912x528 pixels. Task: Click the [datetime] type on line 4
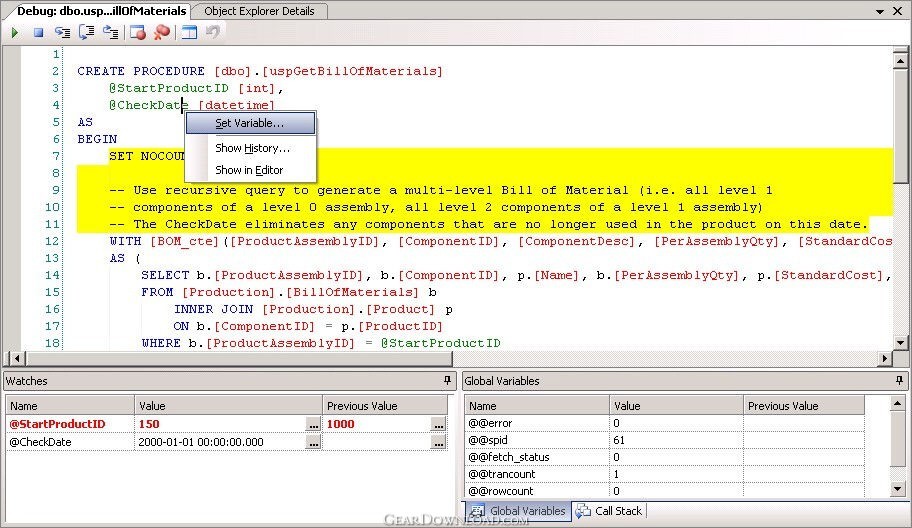tap(236, 105)
